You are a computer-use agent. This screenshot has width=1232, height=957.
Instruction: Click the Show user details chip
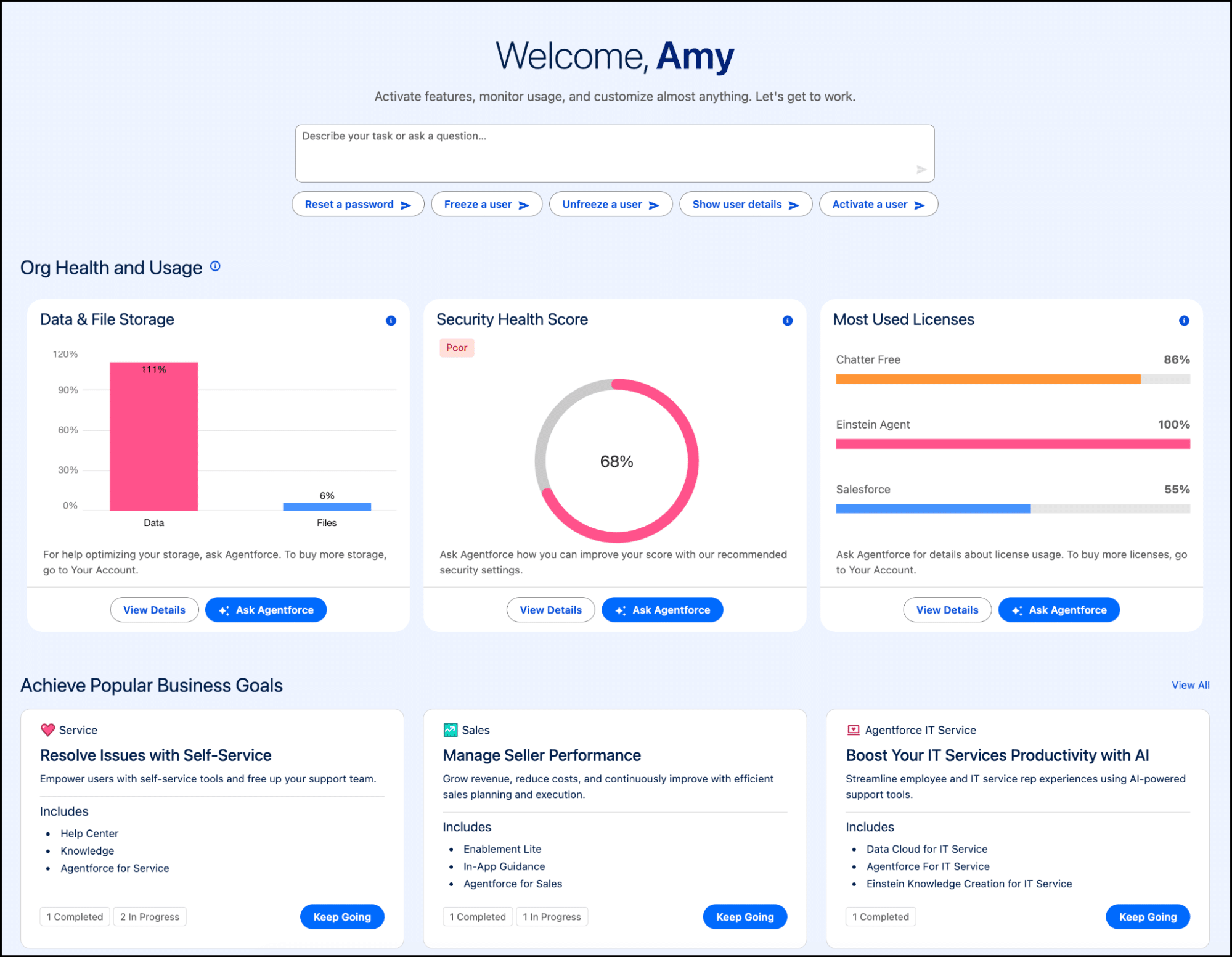coord(745,205)
